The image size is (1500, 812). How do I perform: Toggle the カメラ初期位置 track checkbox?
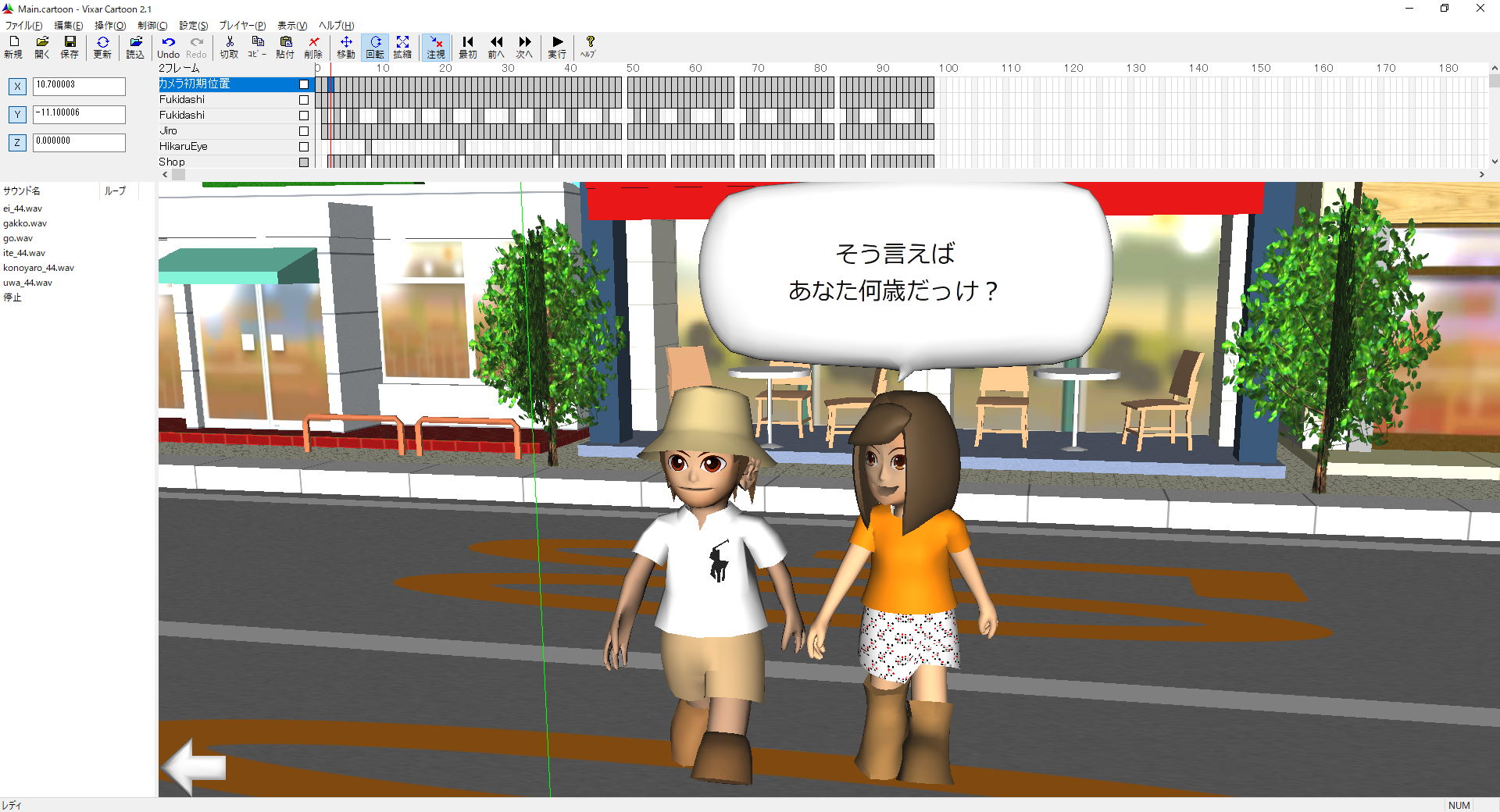click(x=304, y=84)
